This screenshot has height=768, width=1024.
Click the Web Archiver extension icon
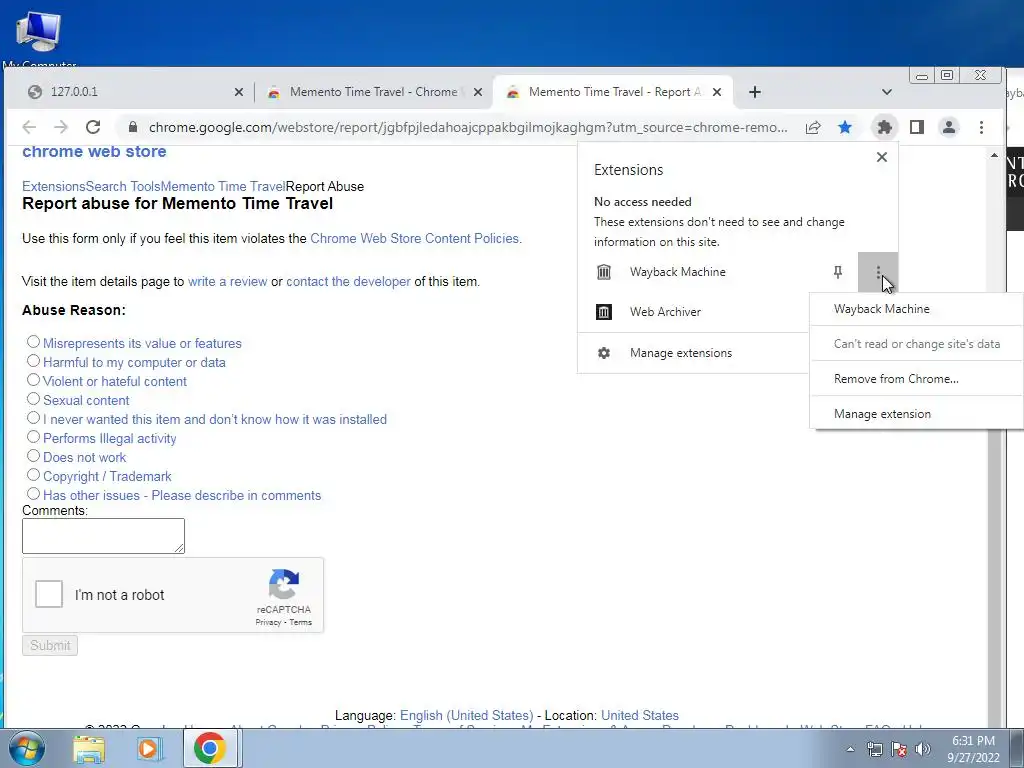[604, 312]
